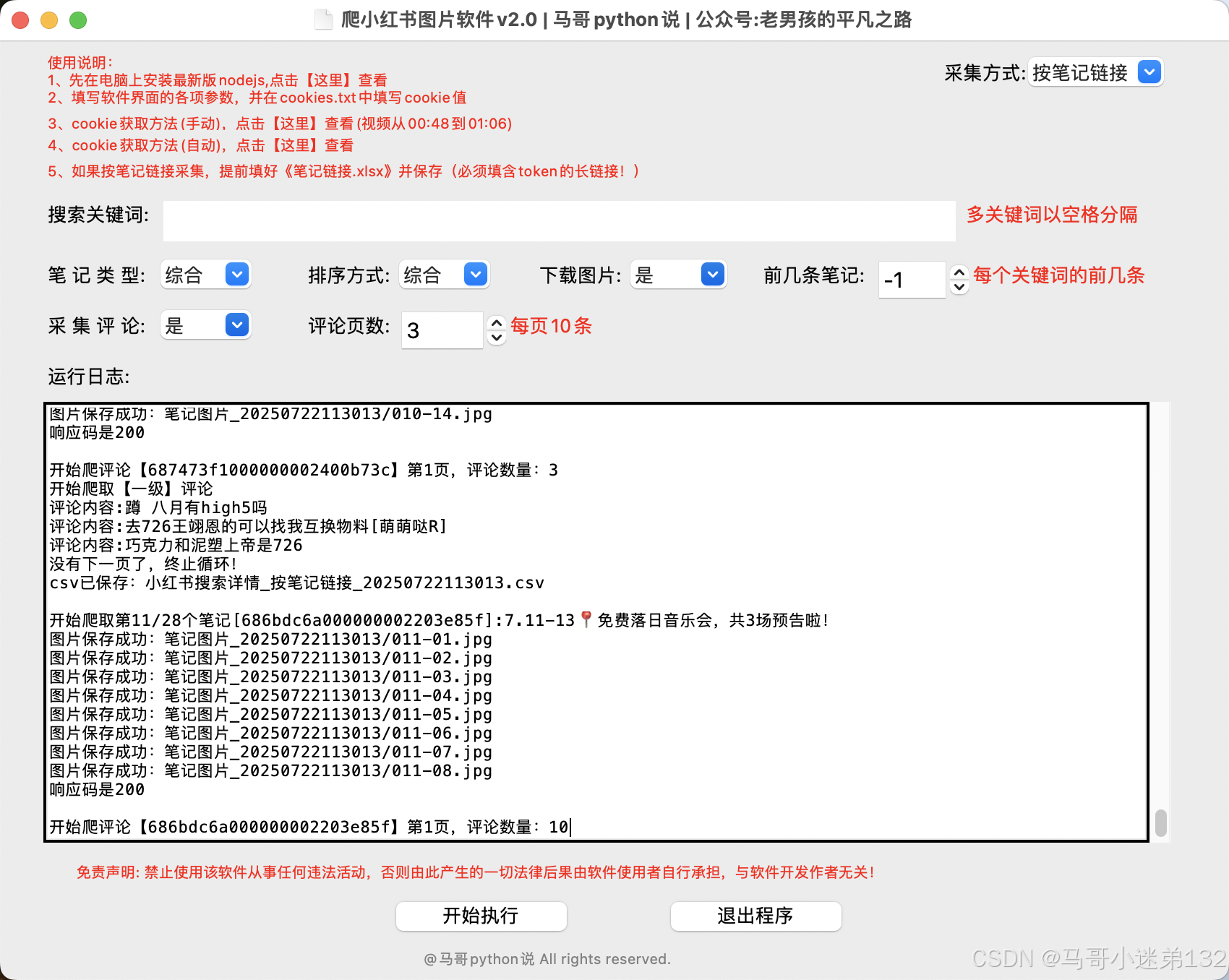The image size is (1229, 980).
Task: Click the 前几条笔记 number field showing -1
Action: (x=912, y=279)
